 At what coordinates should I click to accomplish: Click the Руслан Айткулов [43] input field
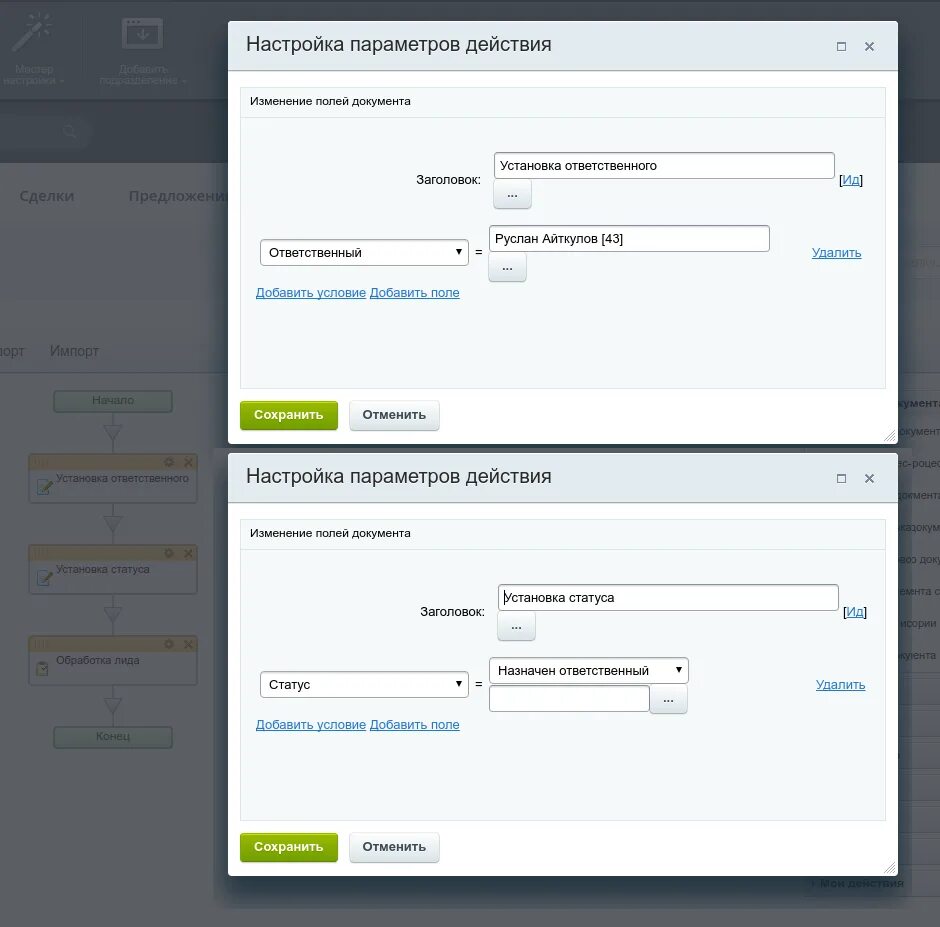[629, 239]
